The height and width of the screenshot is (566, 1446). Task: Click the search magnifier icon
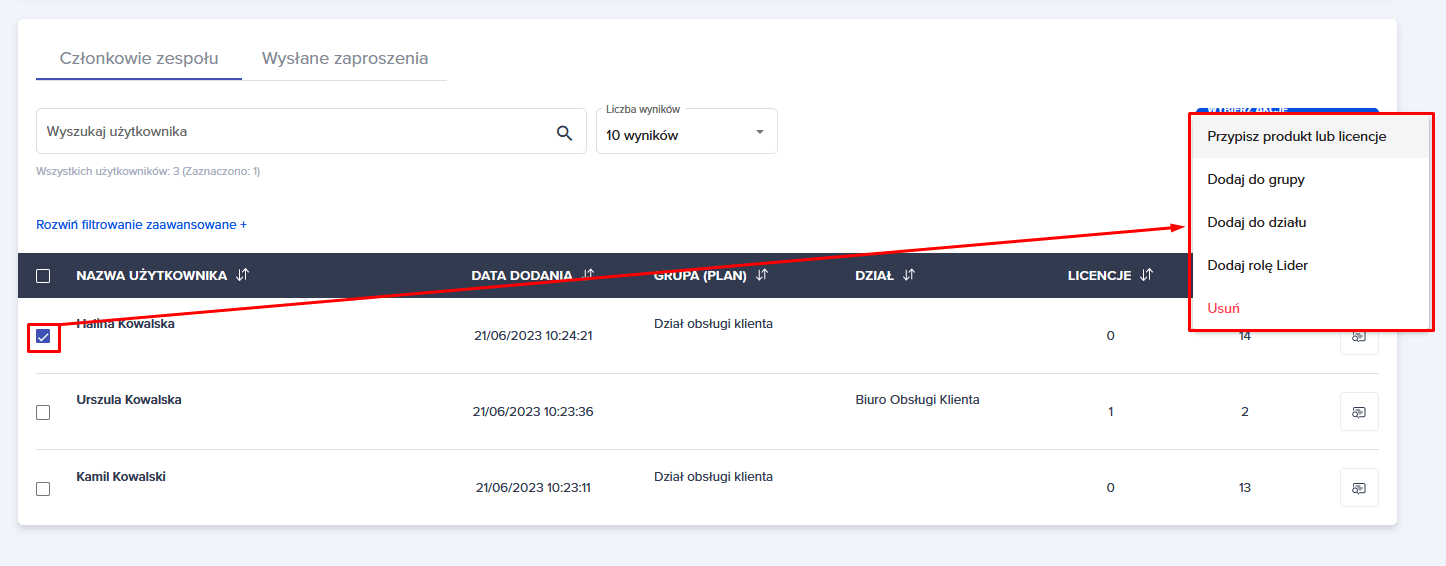point(564,132)
